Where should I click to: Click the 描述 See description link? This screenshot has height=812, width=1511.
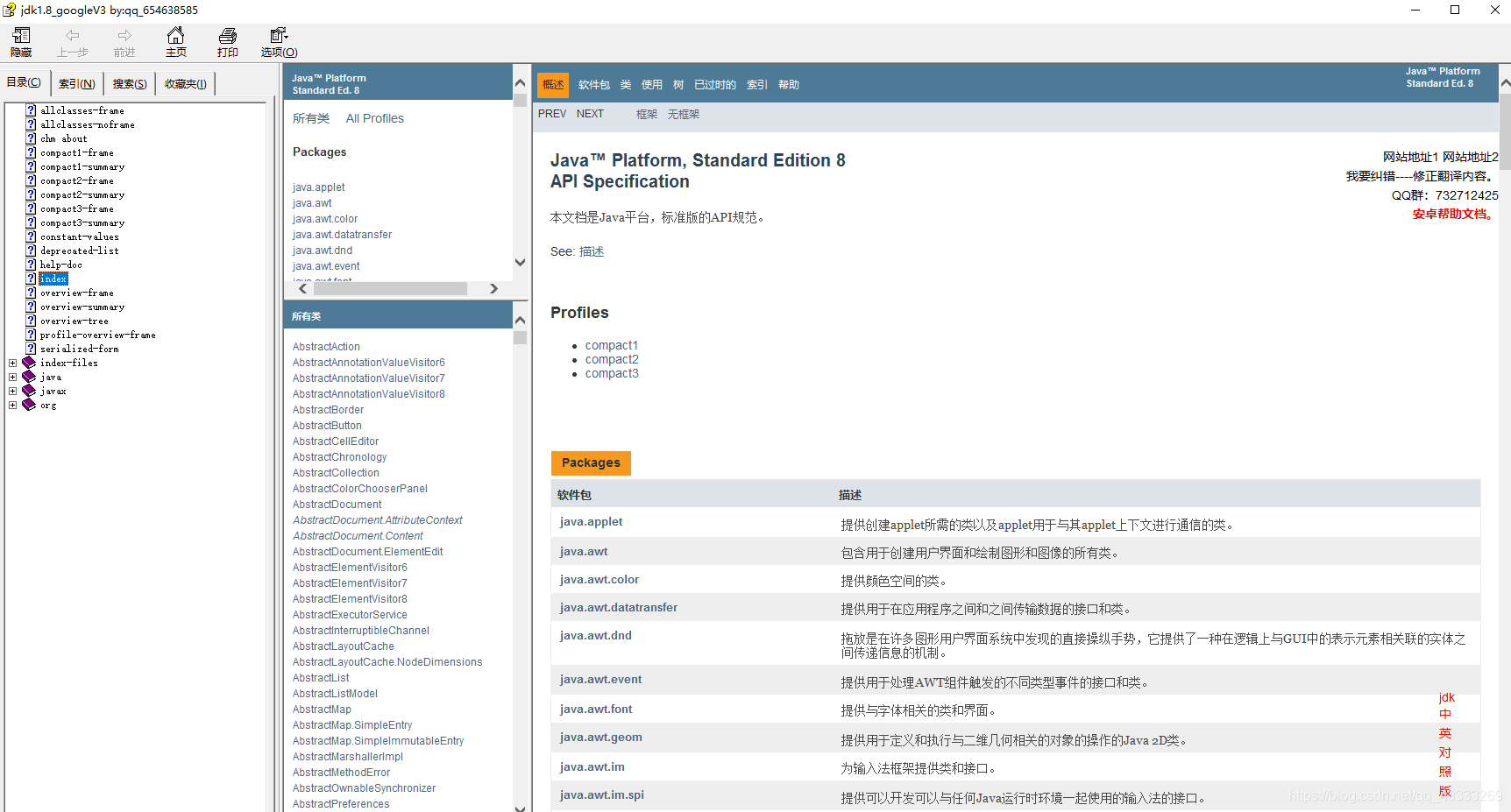(x=592, y=251)
